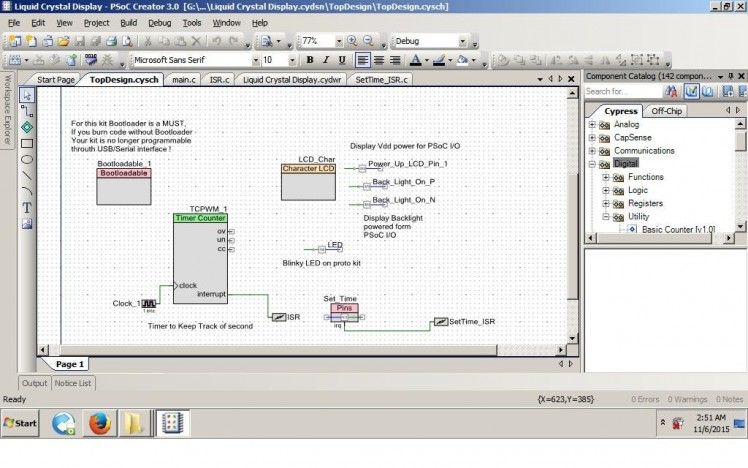Open the font size dropdown
This screenshot has height=468, width=748.
tap(292, 60)
